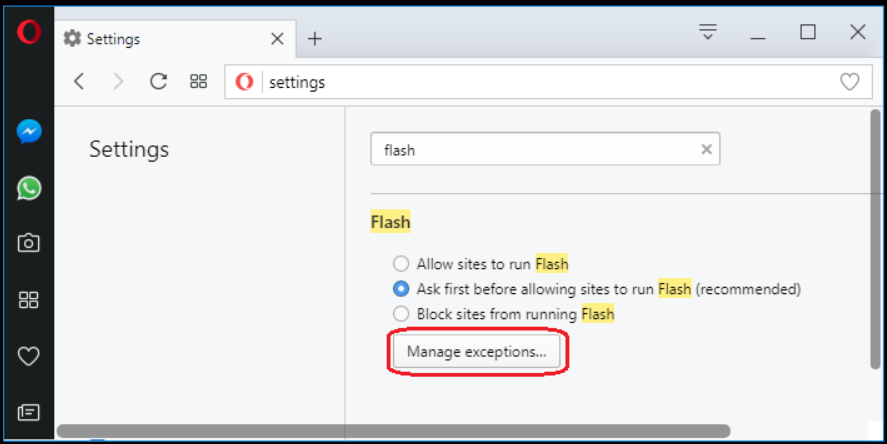This screenshot has width=887, height=444.
Task: Open bookmarks via the sidebar heart icon
Action: coord(29,355)
